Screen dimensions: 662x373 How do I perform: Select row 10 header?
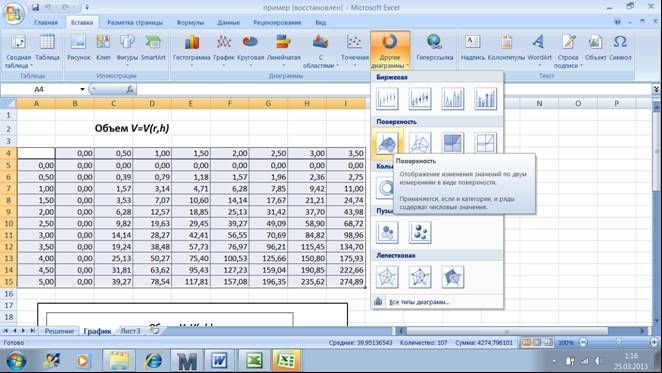point(8,223)
